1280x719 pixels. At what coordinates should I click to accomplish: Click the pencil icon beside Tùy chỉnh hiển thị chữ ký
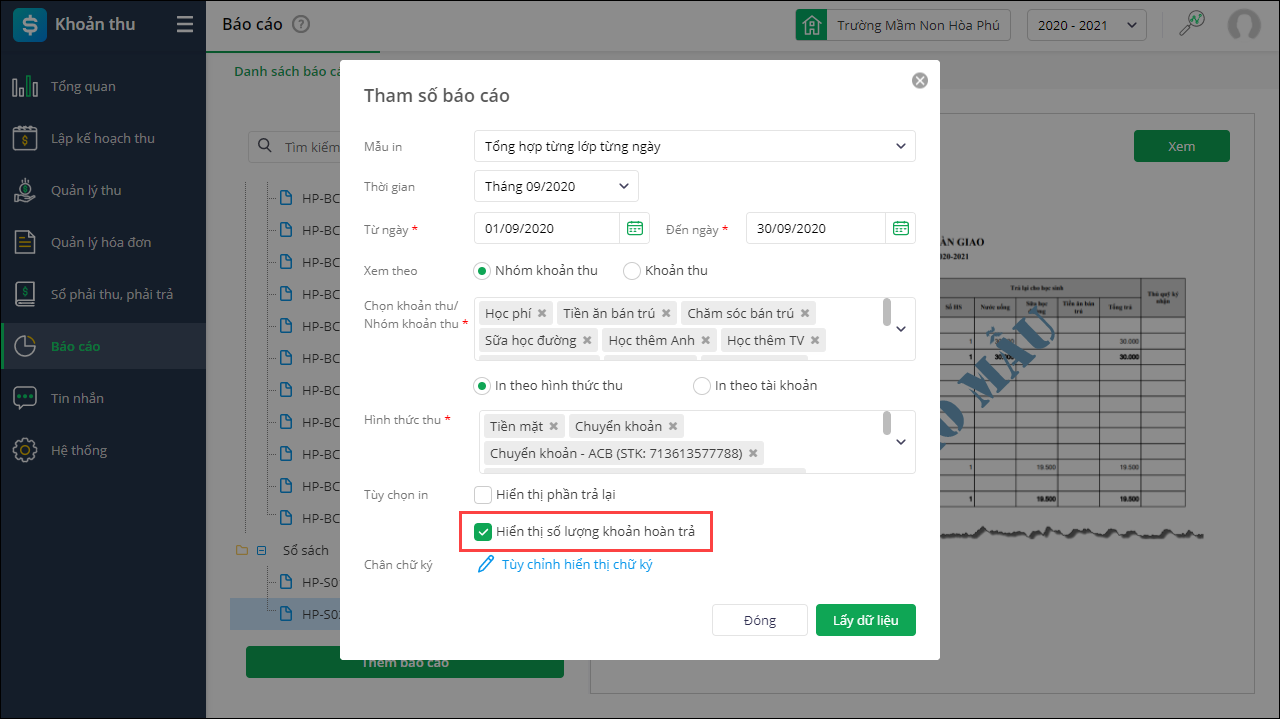point(486,564)
